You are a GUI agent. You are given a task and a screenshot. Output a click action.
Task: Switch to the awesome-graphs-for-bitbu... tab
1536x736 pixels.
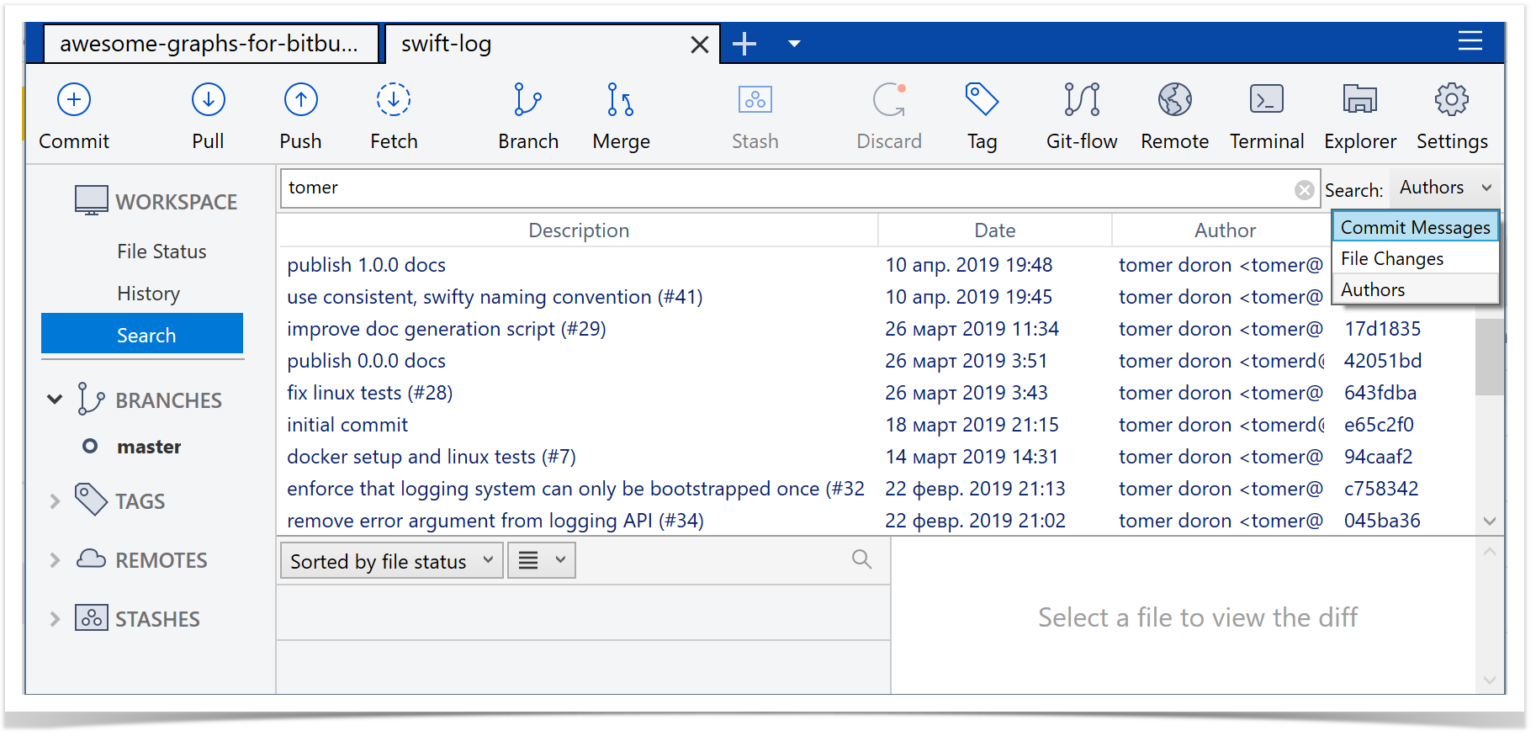coord(210,43)
